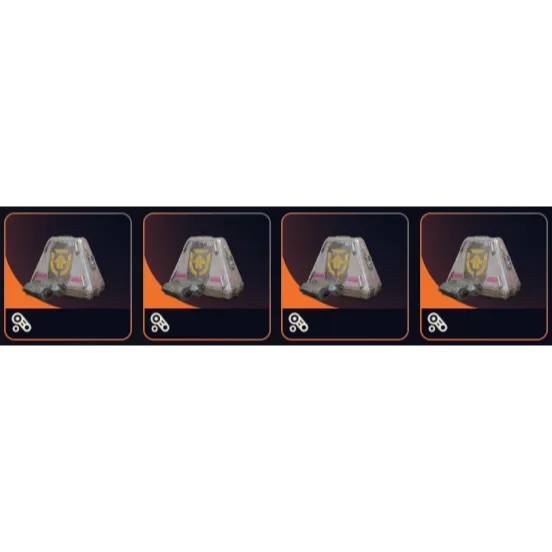Click the yellow emblem on third pack

pyautogui.click(x=338, y=263)
